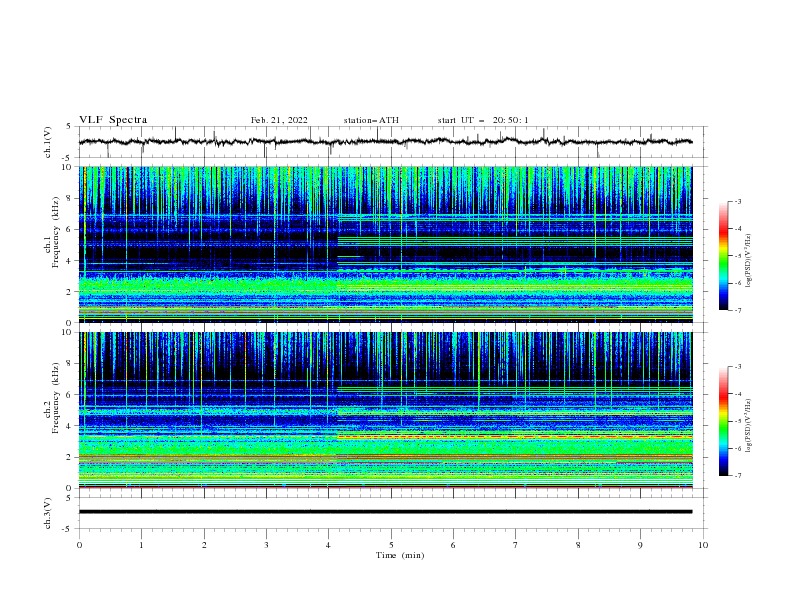Click the ch.2 colorbar log(PSD) label
The height and width of the screenshot is (612, 792).
pyautogui.click(x=749, y=425)
